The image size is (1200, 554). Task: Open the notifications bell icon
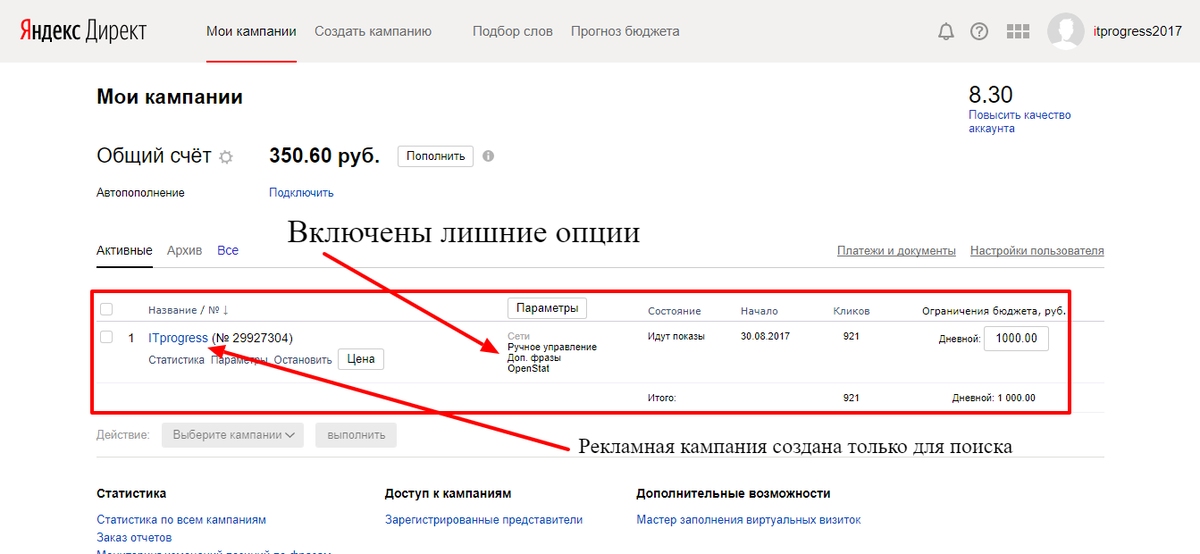[x=946, y=31]
